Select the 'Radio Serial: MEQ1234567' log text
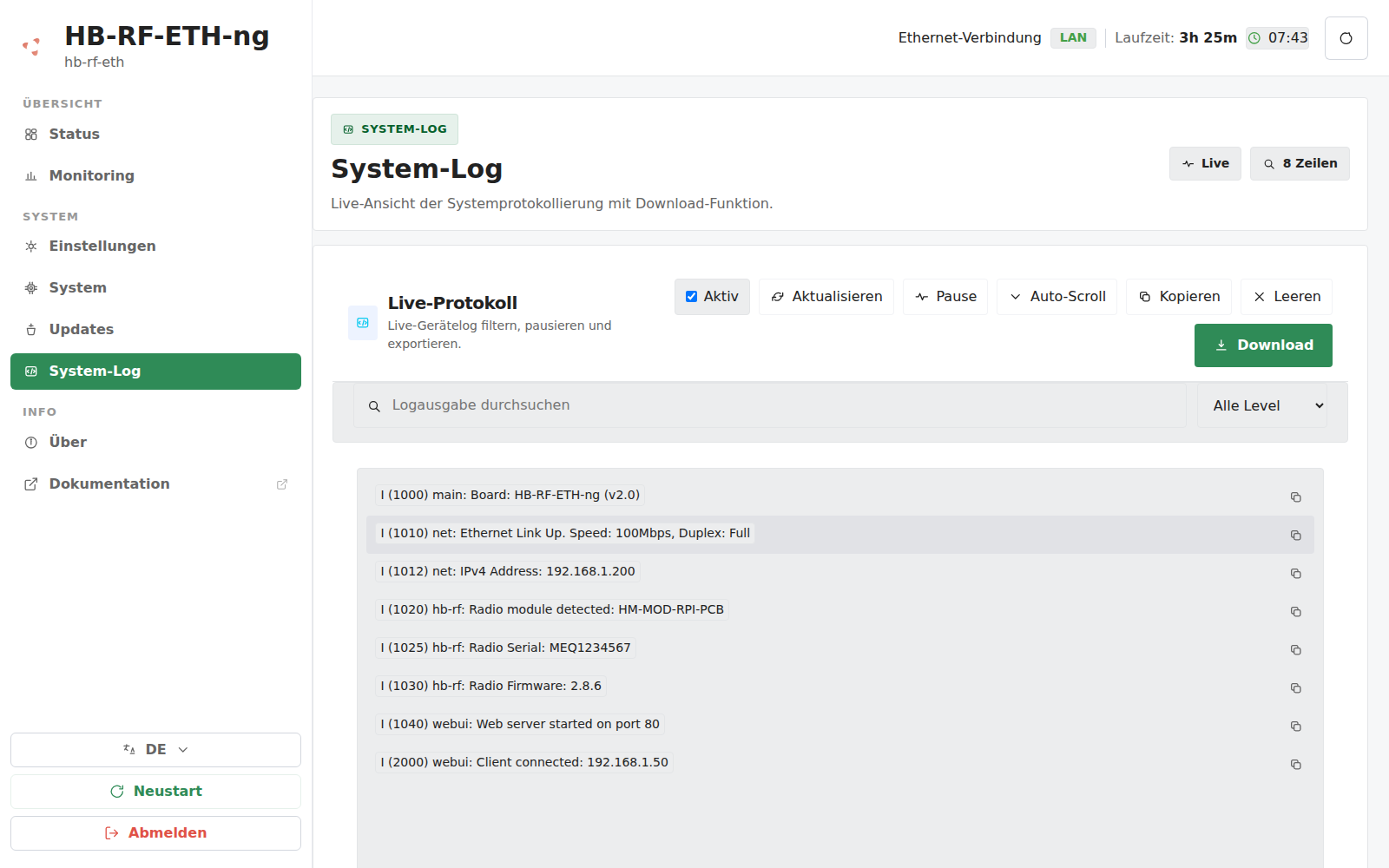The height and width of the screenshot is (868, 1389). (505, 648)
